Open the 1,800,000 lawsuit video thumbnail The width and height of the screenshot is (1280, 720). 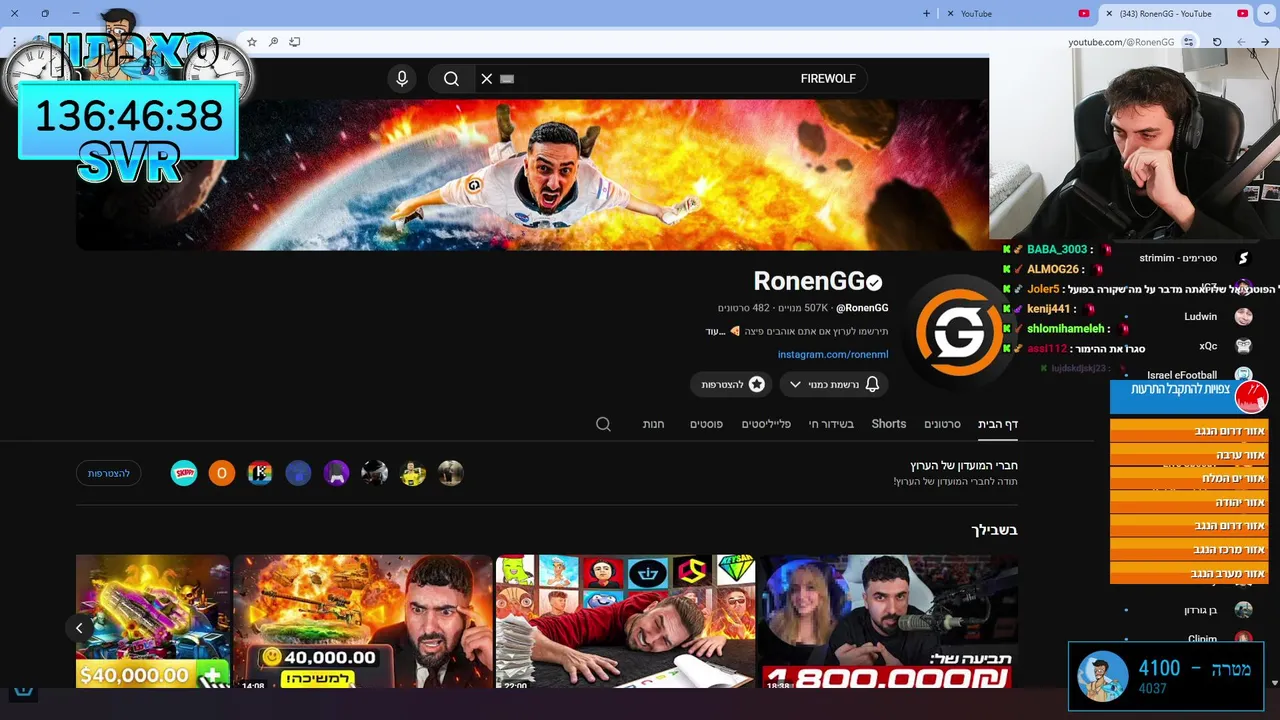click(888, 621)
